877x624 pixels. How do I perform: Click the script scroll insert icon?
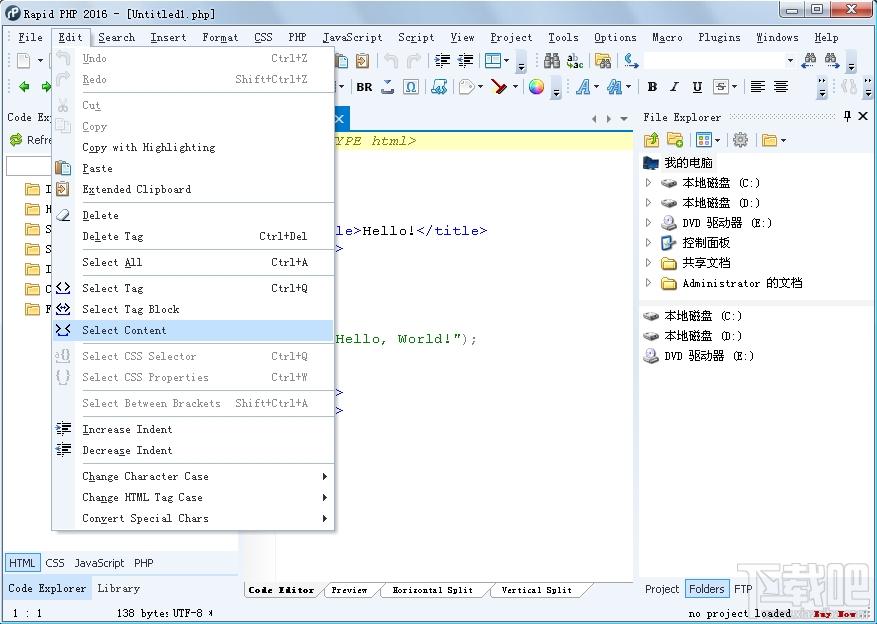tap(439, 87)
